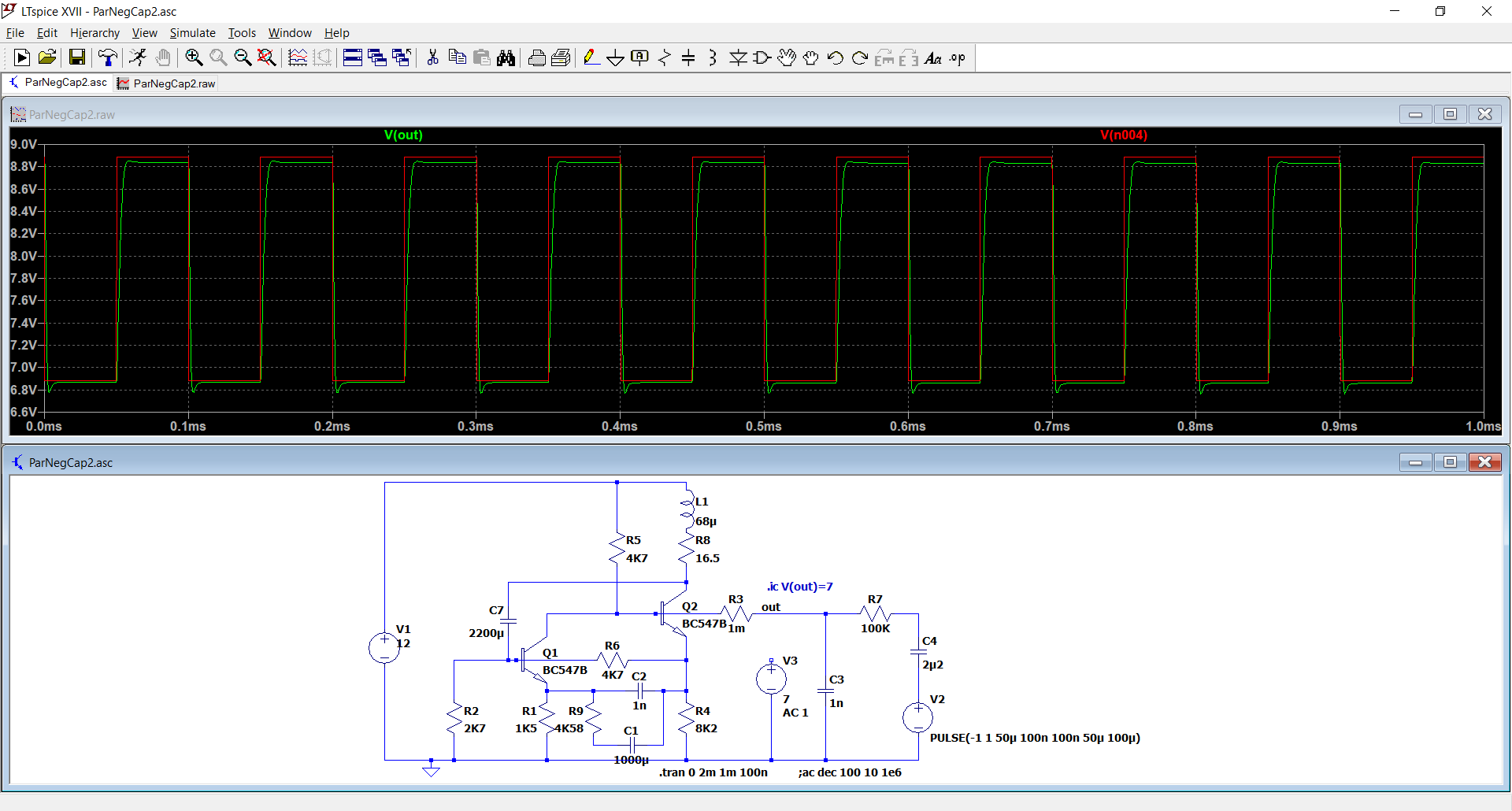Select the Drag tool closed hand

pyautogui.click(x=811, y=57)
